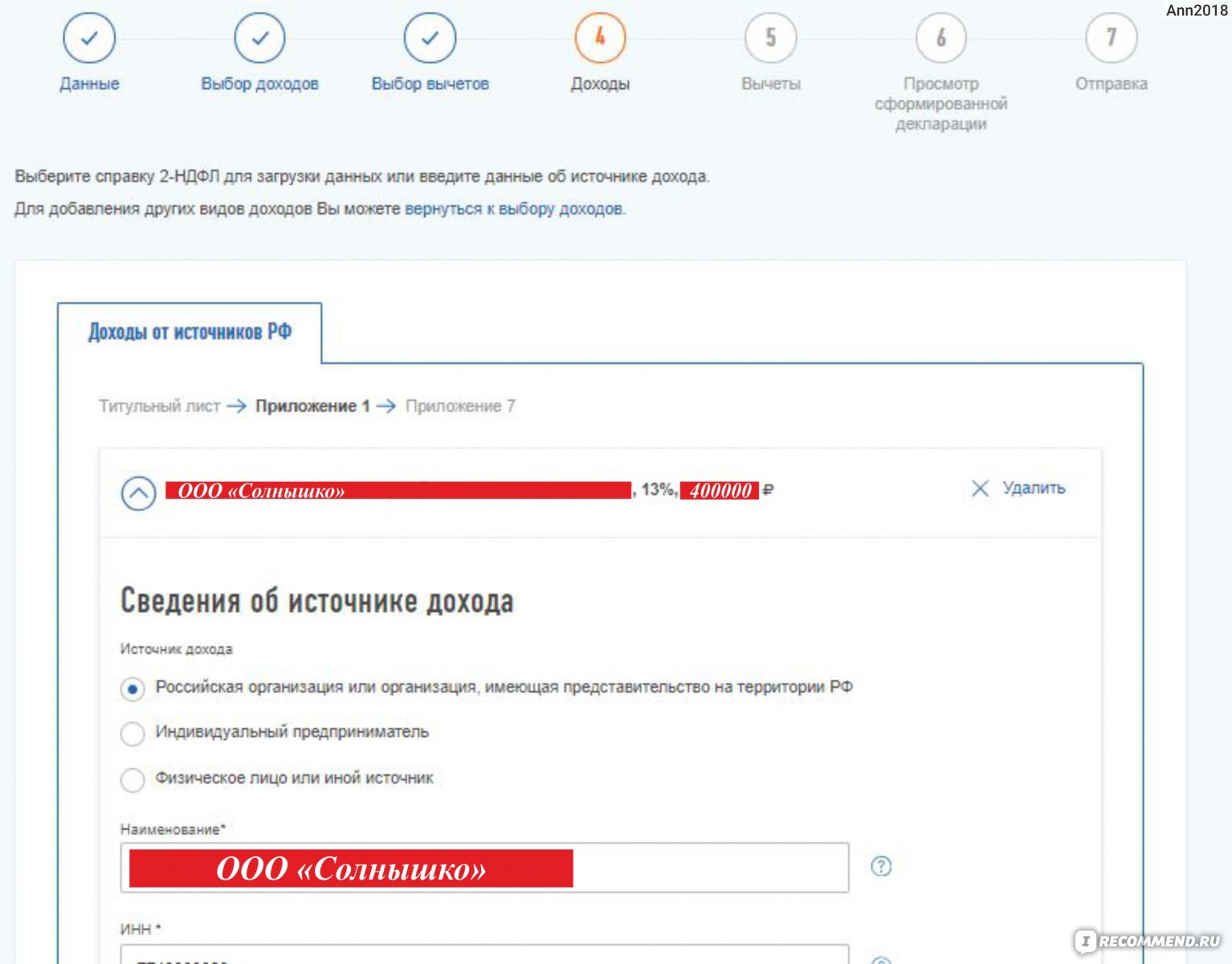Screen dimensions: 1232x964
Task: Go to step 1 Данные circle
Action: (x=89, y=37)
